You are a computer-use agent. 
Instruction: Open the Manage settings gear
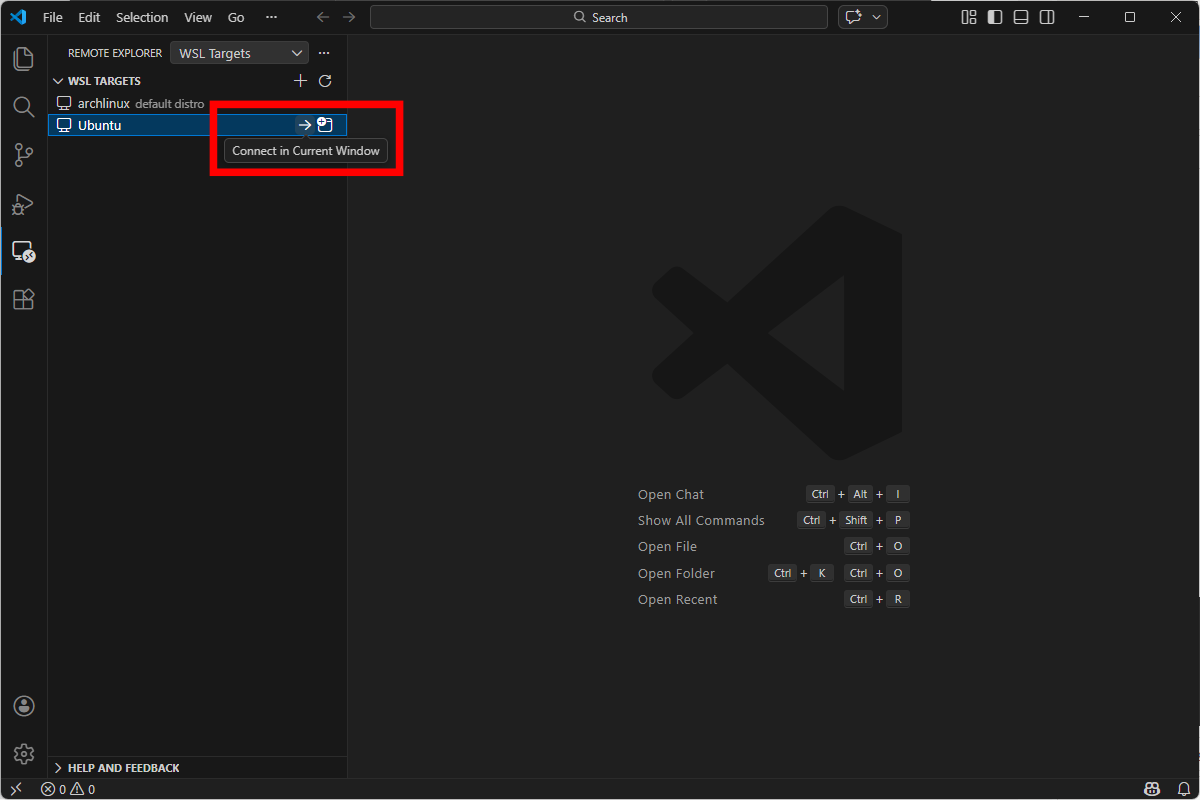pyautogui.click(x=24, y=754)
